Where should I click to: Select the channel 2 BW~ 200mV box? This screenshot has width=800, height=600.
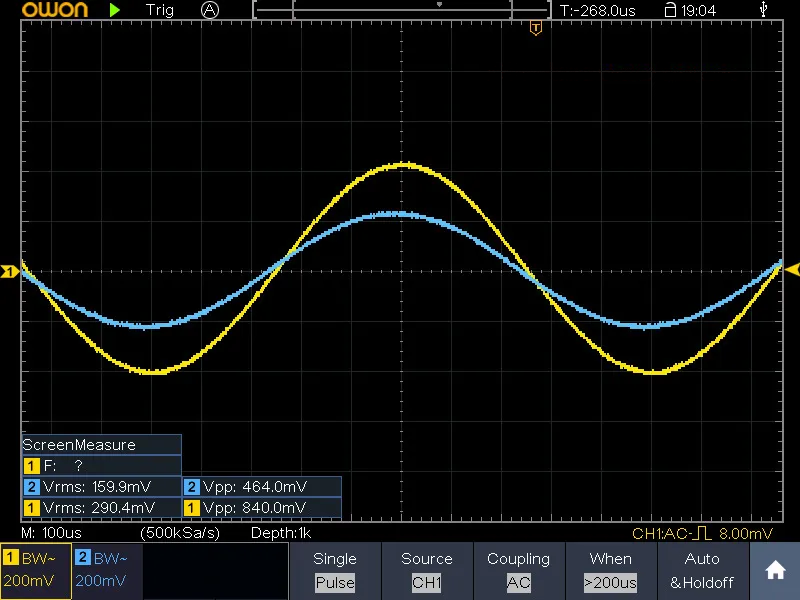click(x=108, y=571)
